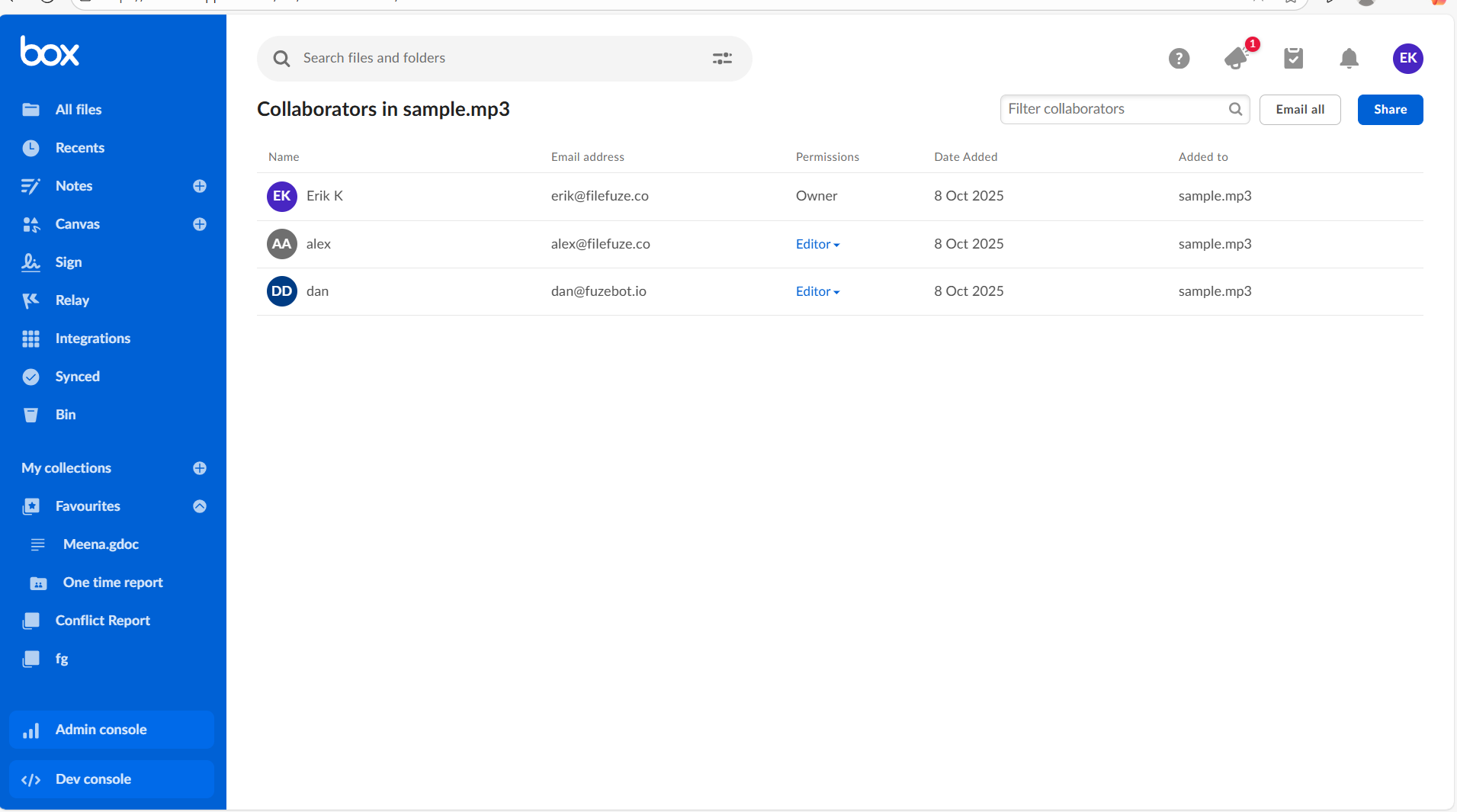Go to All files in sidebar
Image resolution: width=1457 pixels, height=812 pixels.
78,110
